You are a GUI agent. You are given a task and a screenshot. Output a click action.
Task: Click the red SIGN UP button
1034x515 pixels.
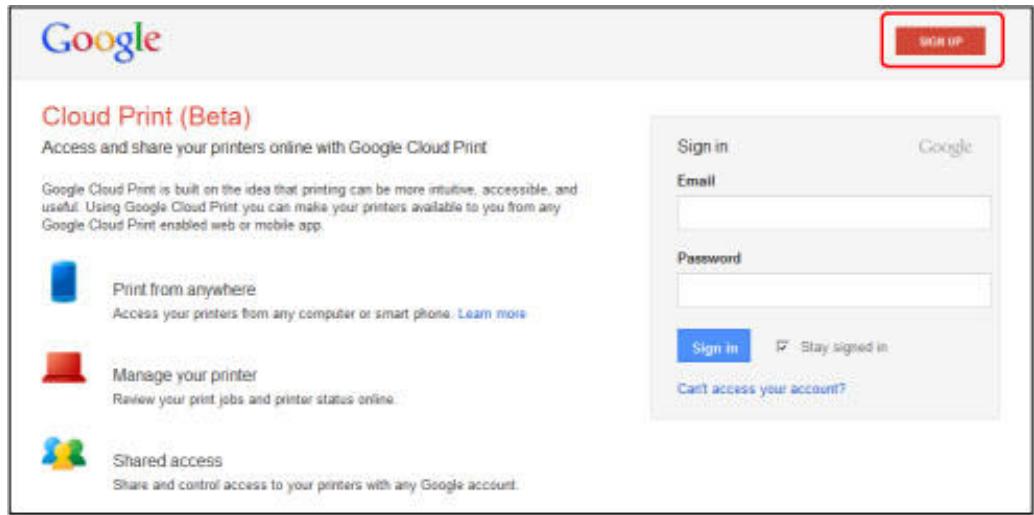pyautogui.click(x=940, y=41)
